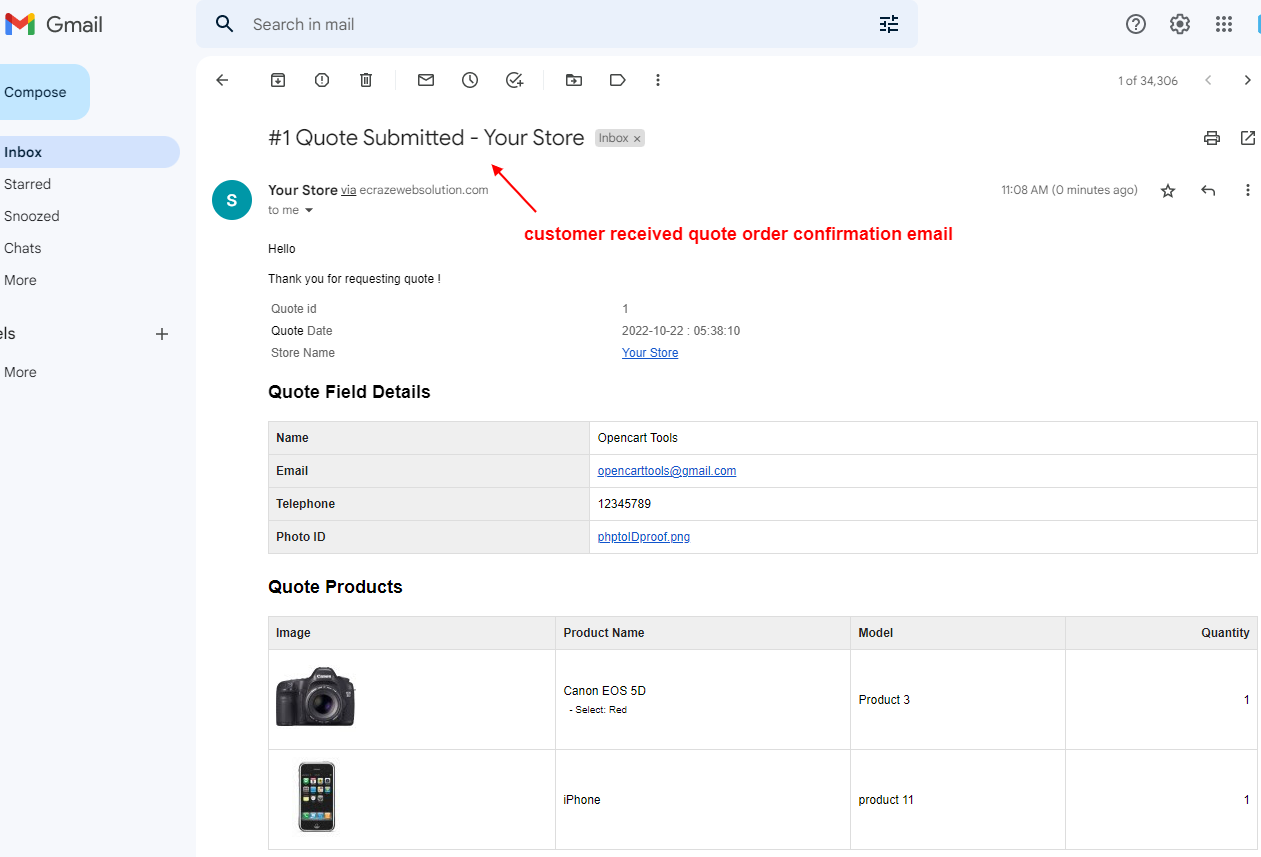Viewport: 1261px width, 857px height.
Task: Snooze this email
Action: (469, 80)
